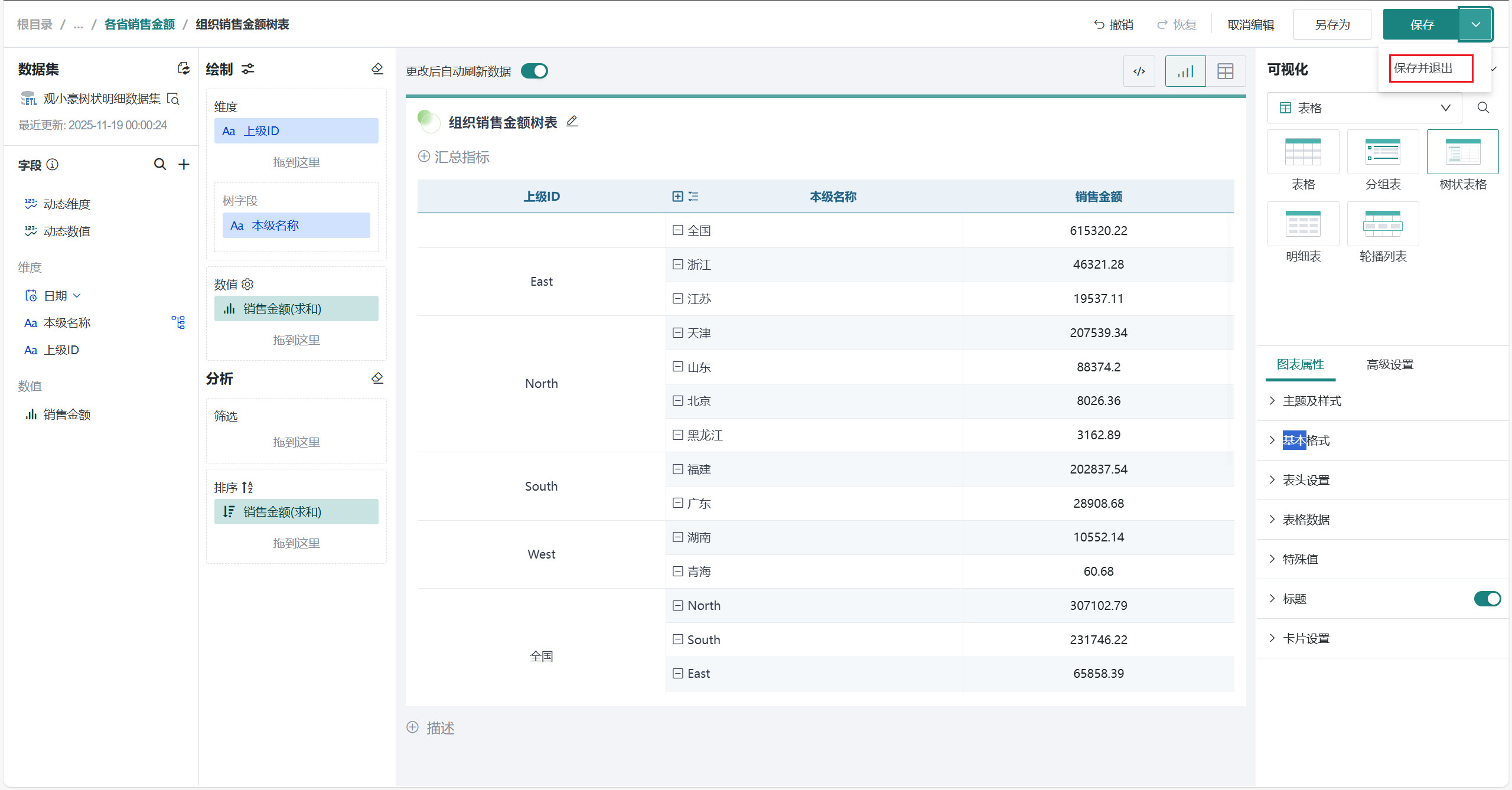This screenshot has width=1512, height=790.
Task: Click the add field plus icon
Action: click(x=184, y=164)
